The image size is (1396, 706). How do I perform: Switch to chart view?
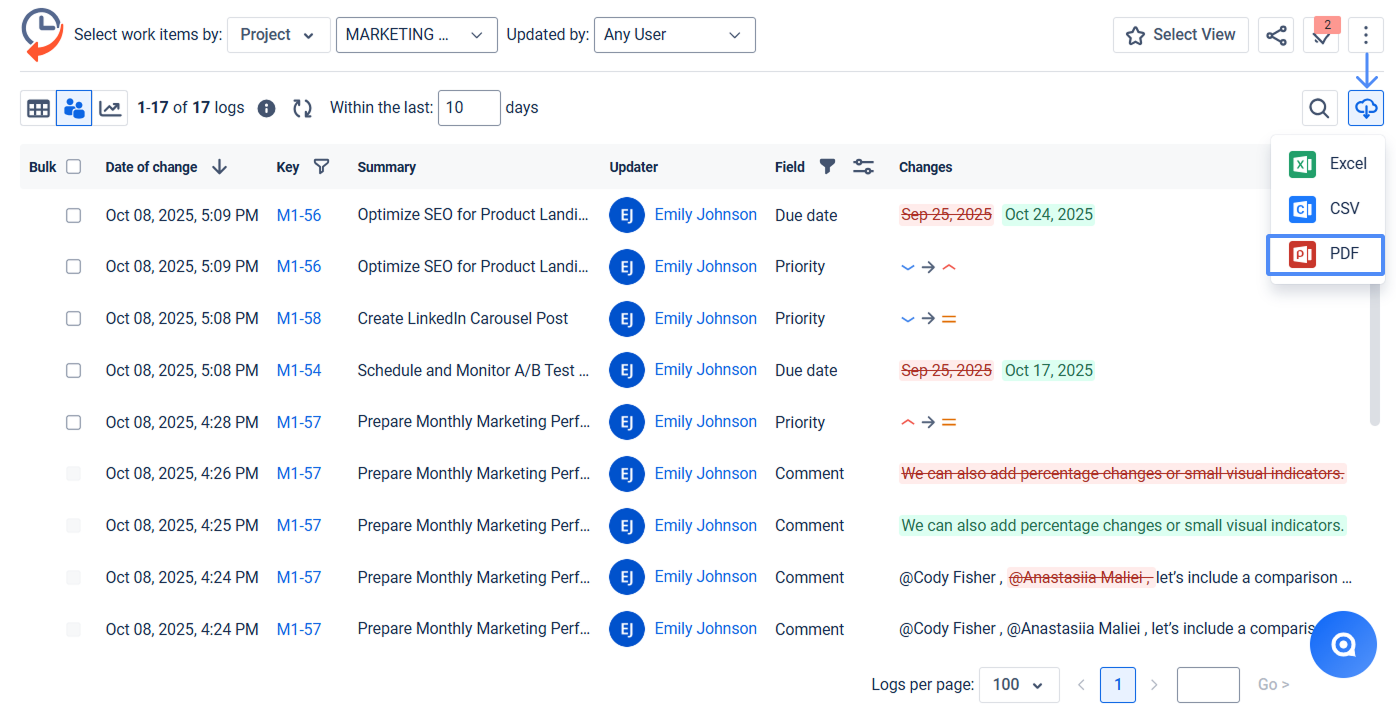coord(110,108)
